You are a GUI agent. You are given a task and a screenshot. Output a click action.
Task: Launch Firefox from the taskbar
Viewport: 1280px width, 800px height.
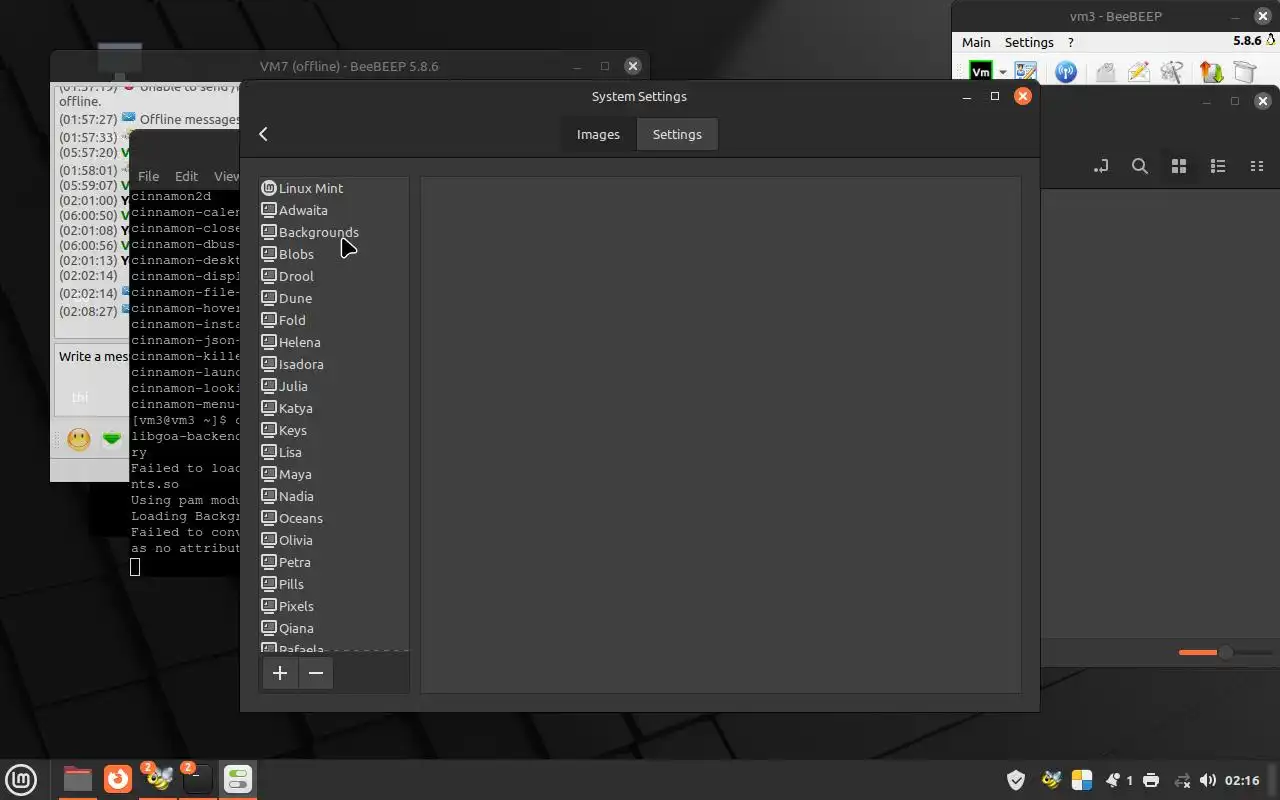pos(118,779)
